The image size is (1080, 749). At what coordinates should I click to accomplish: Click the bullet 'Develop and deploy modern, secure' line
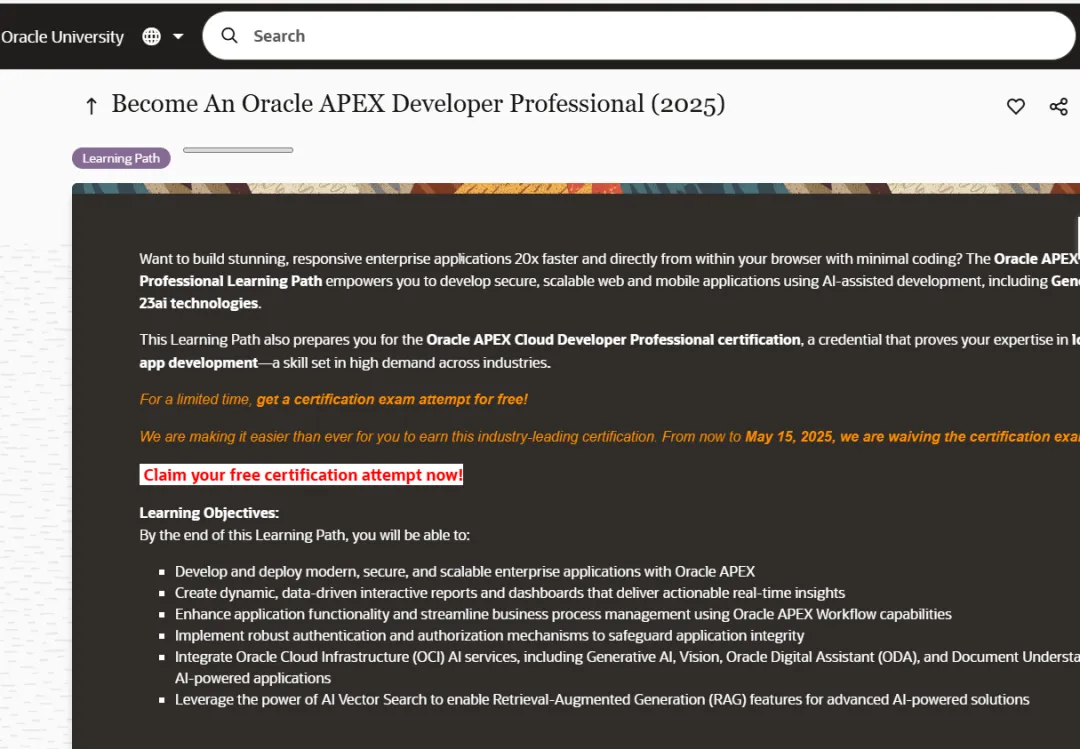[464, 571]
